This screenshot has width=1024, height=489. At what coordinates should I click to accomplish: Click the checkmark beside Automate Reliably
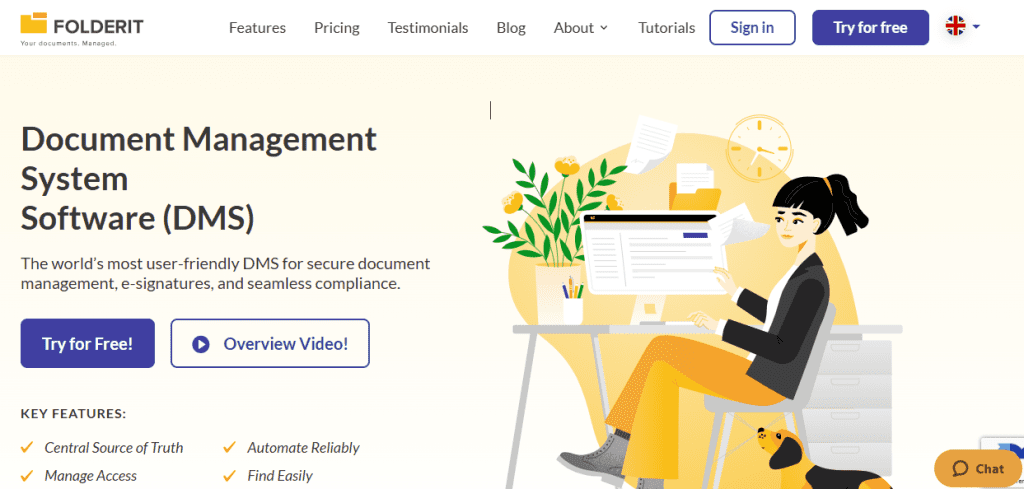click(x=230, y=448)
